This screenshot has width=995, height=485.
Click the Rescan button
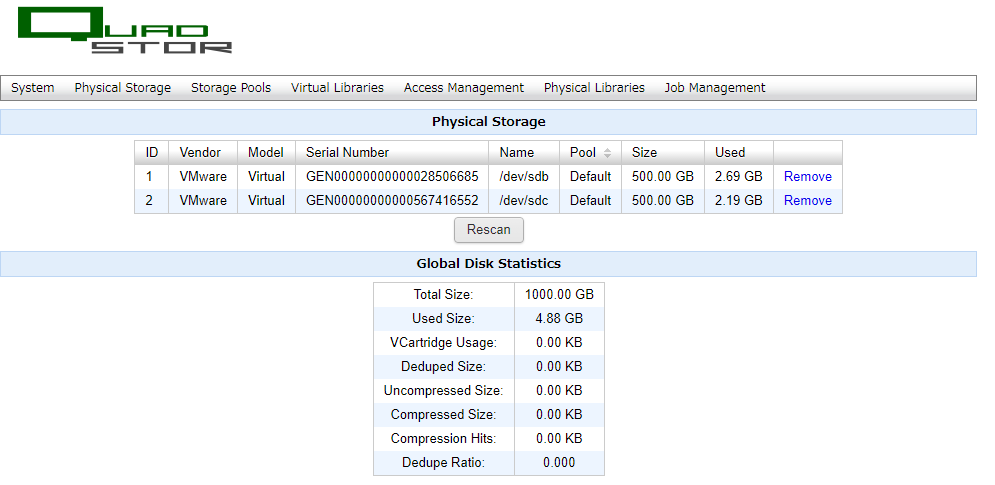click(489, 230)
